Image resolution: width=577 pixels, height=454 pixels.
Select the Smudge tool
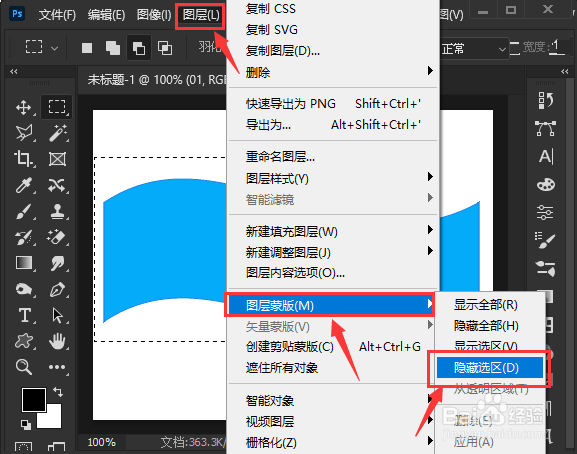pyautogui.click(x=57, y=263)
